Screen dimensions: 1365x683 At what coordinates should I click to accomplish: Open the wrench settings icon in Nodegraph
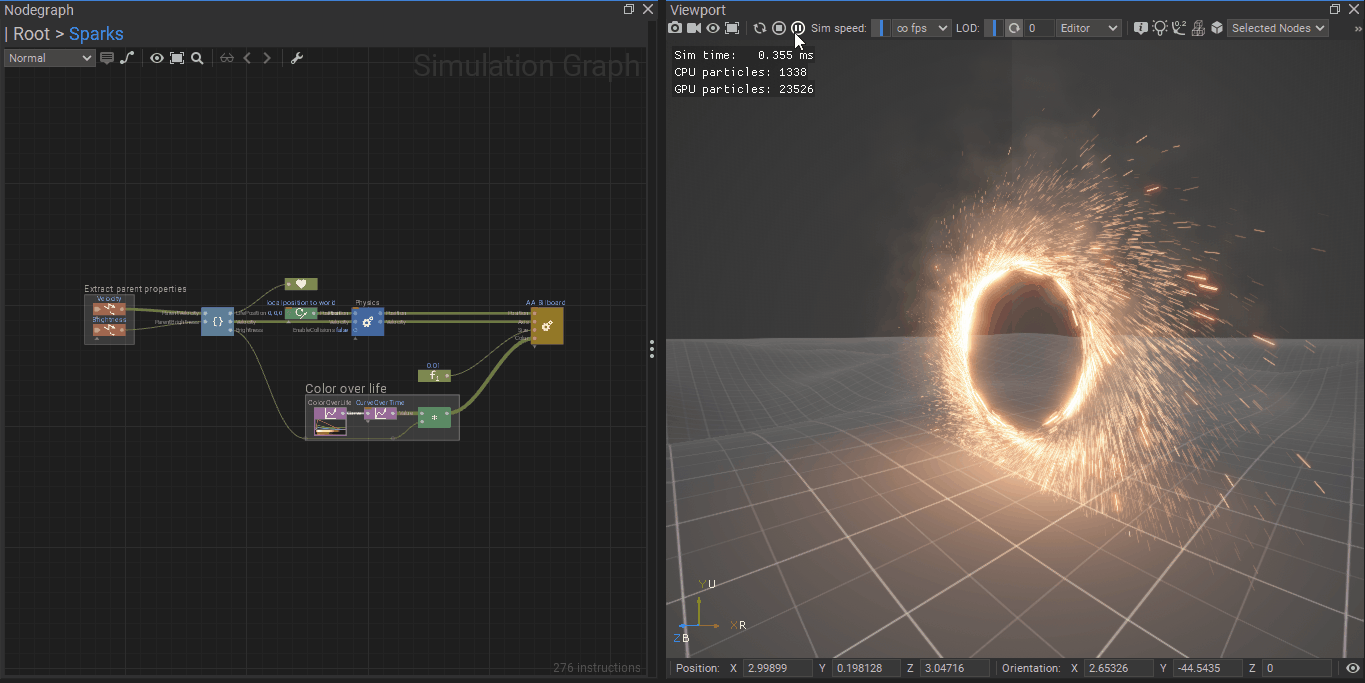[x=296, y=58]
